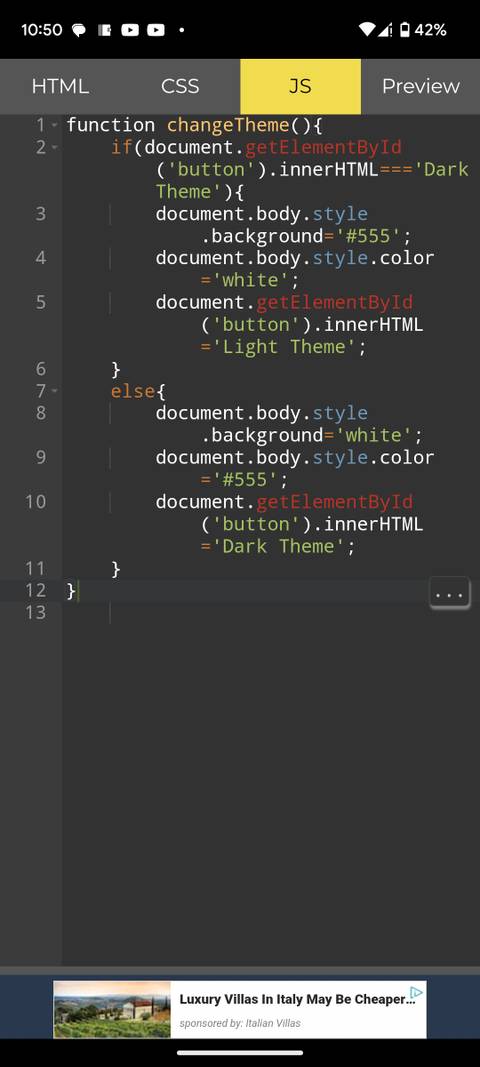Tap the '#555' color value on line 9
This screenshot has height=1067, width=480.
coord(245,480)
